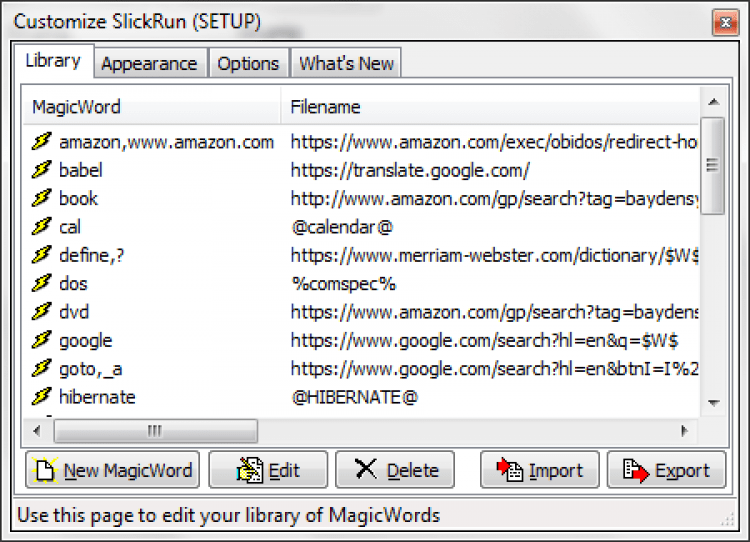Click the lightning icon beside amazon MagicWord
Screen dimensions: 750x542
click(x=42, y=142)
